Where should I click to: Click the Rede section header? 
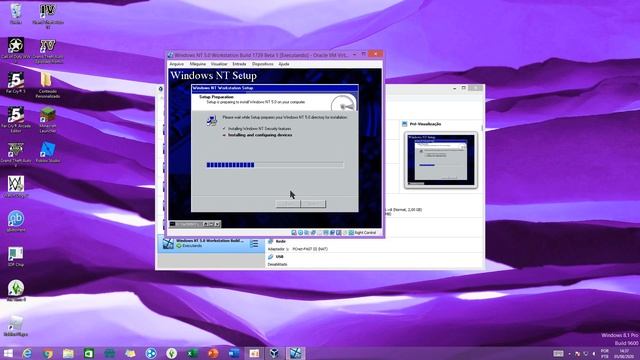coord(280,242)
